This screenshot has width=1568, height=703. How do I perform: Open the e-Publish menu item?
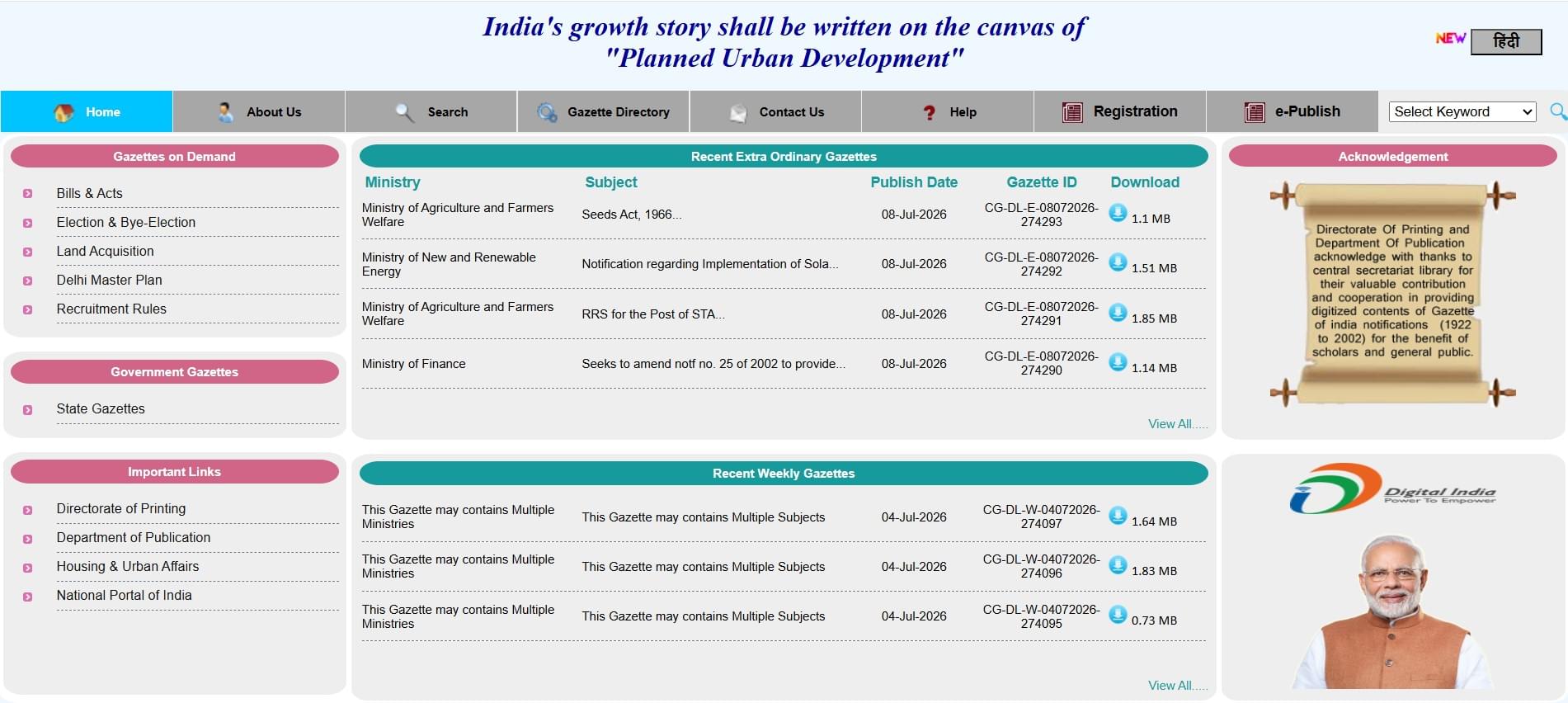(x=1293, y=111)
